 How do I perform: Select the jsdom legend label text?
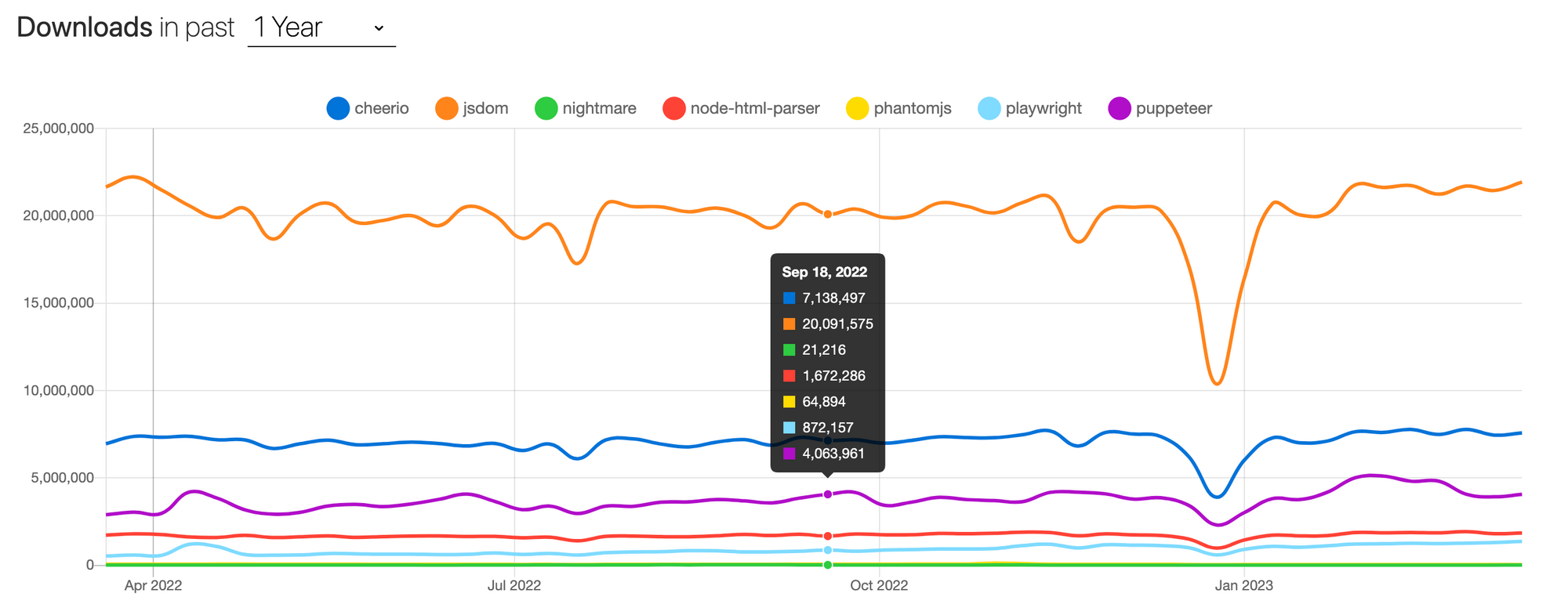point(485,108)
